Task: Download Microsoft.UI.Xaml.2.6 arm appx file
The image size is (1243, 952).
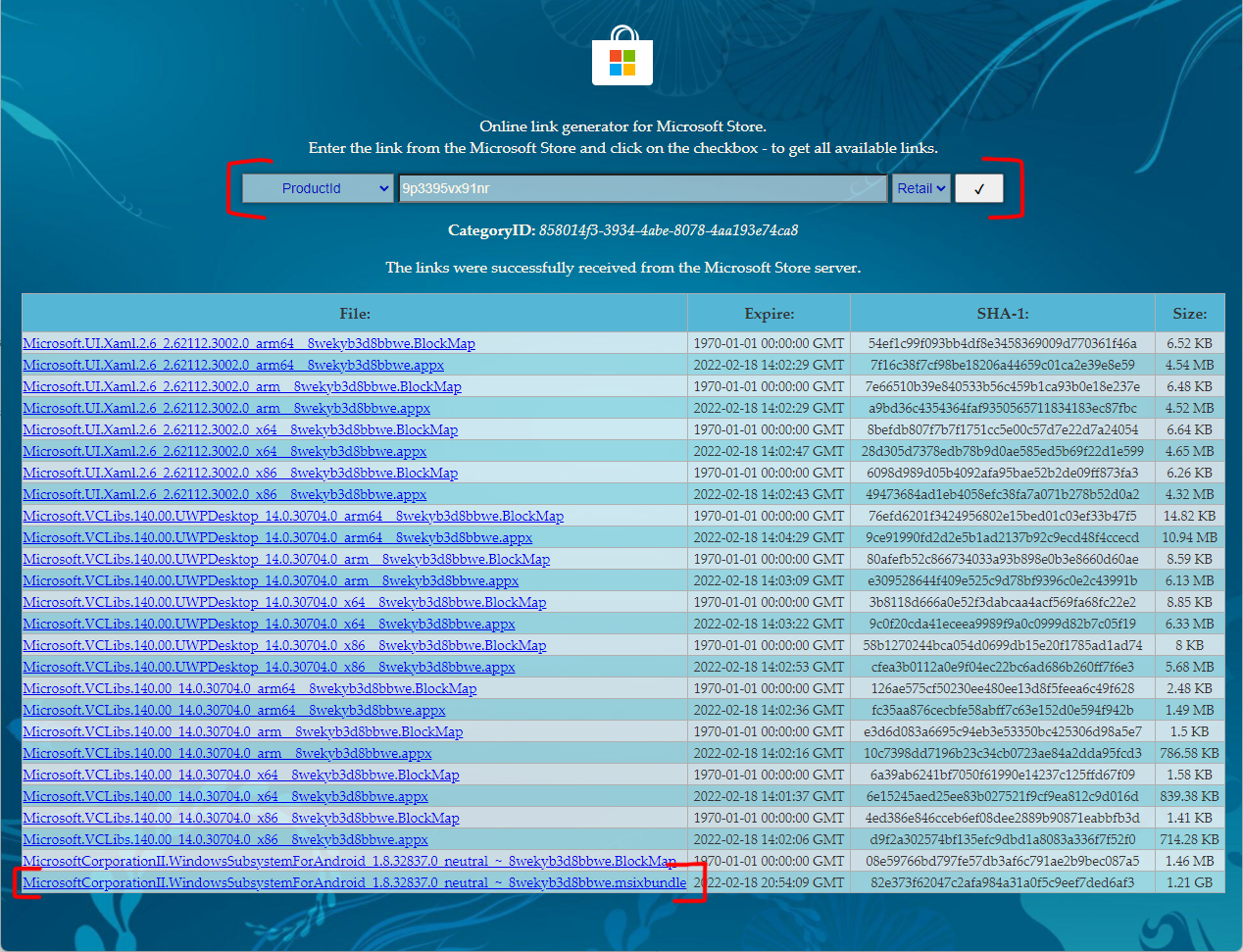Action: coord(226,408)
